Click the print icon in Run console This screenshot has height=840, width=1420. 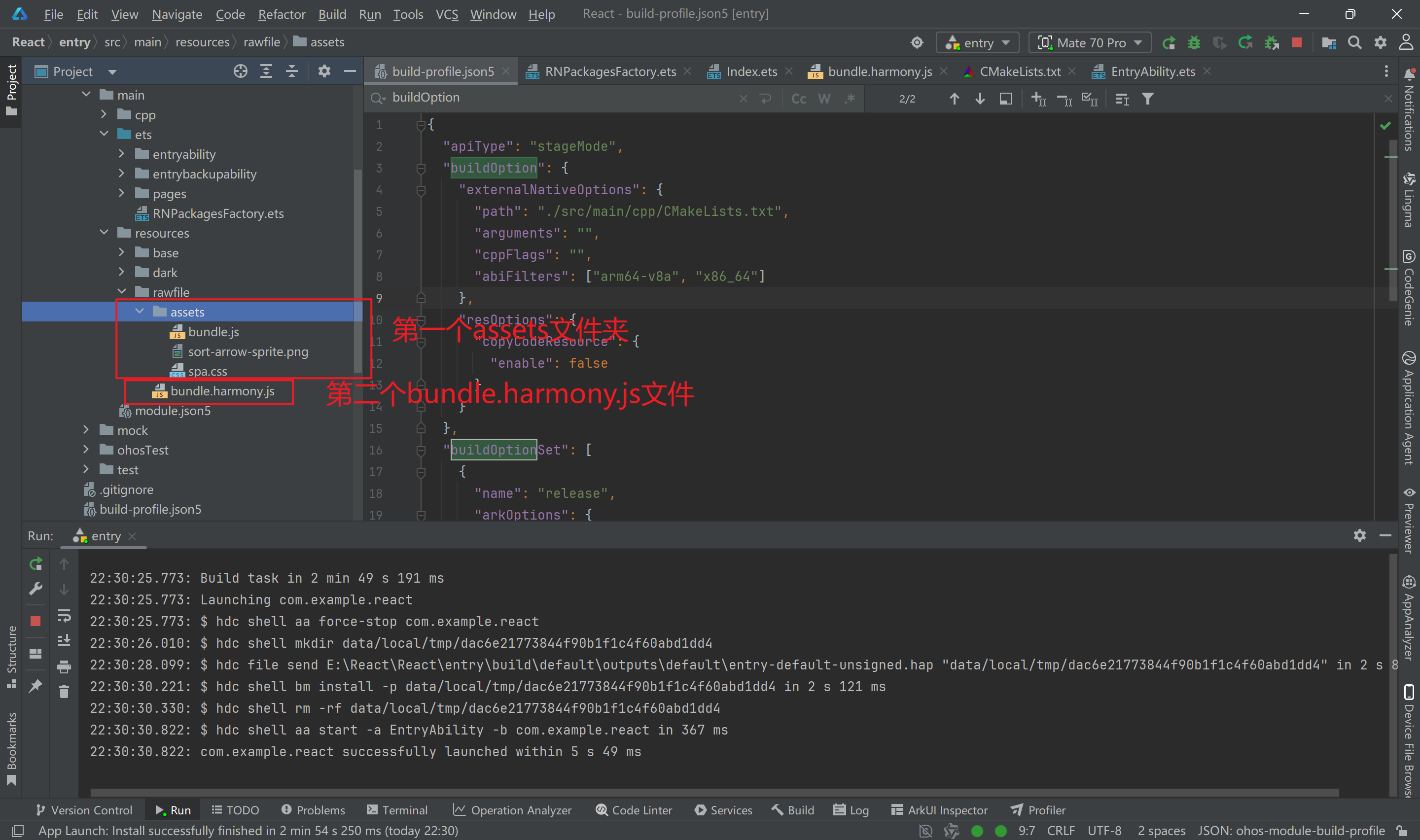[x=64, y=667]
